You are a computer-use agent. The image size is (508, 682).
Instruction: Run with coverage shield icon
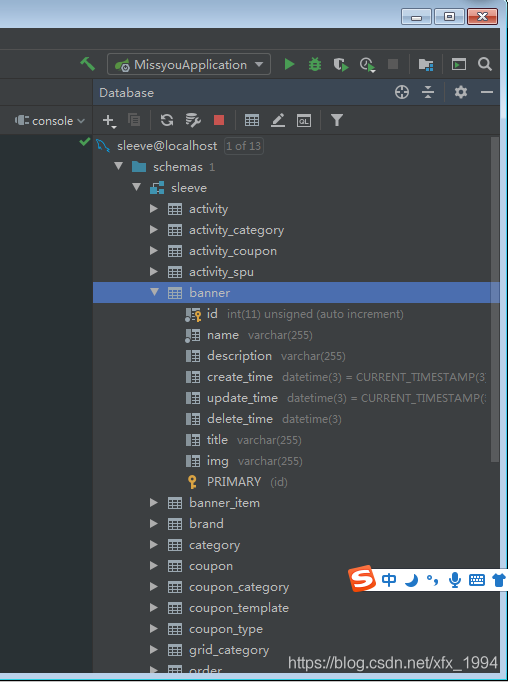[x=341, y=64]
